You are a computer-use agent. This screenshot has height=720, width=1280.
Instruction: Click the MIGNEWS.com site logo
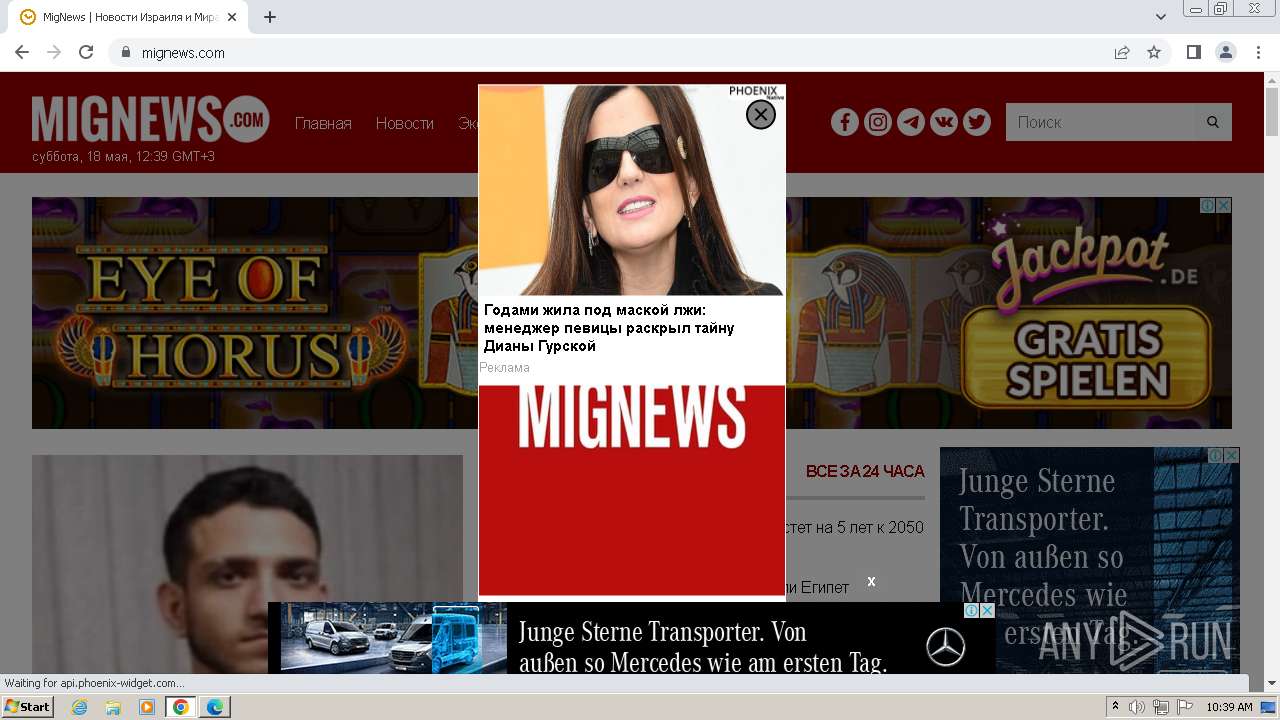pyautogui.click(x=150, y=120)
